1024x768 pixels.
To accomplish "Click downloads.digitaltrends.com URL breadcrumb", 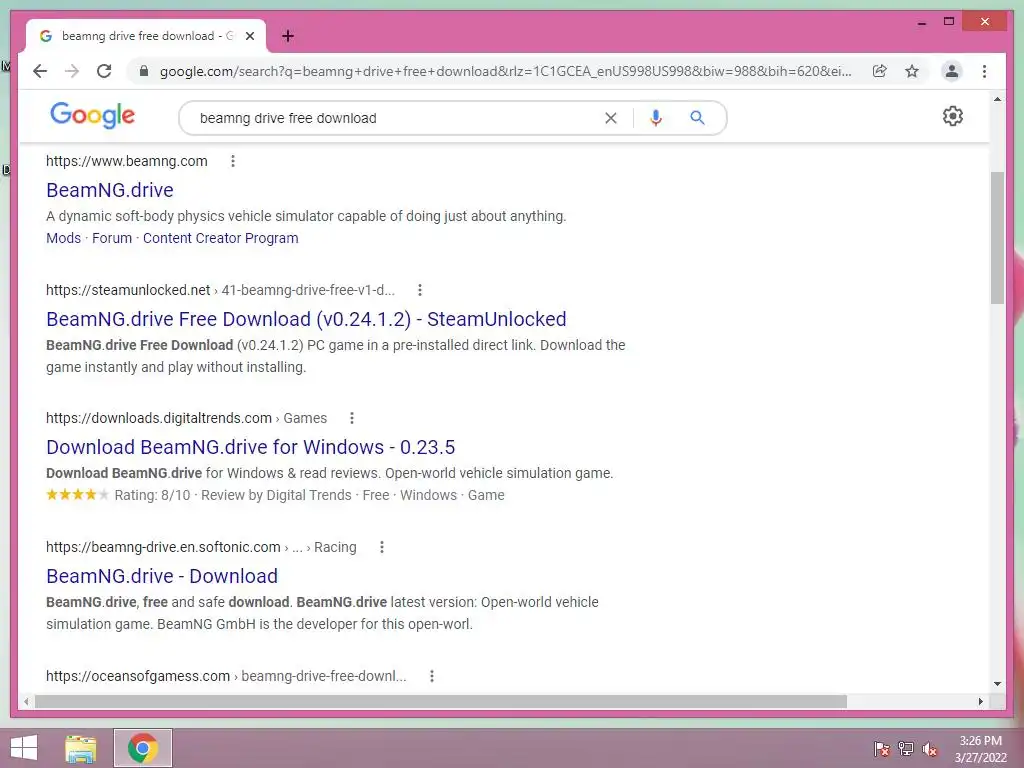I will pyautogui.click(x=186, y=418).
